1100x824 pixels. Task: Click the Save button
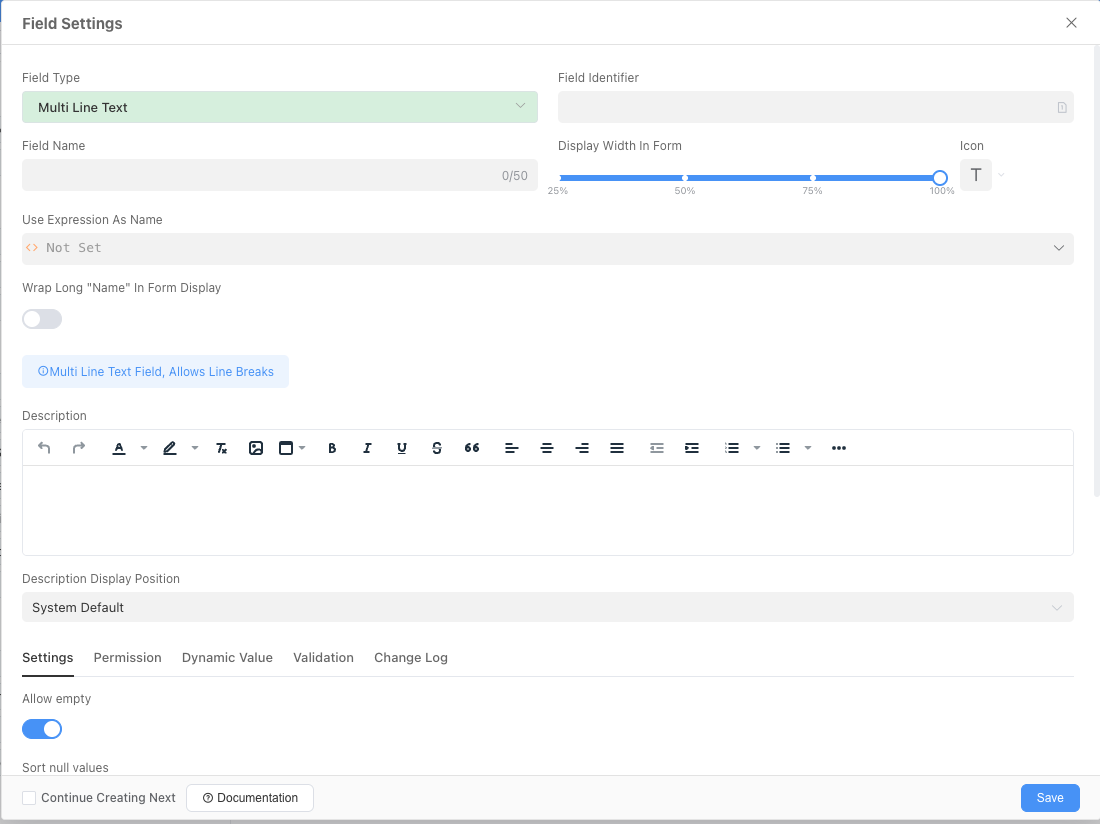[1049, 798]
